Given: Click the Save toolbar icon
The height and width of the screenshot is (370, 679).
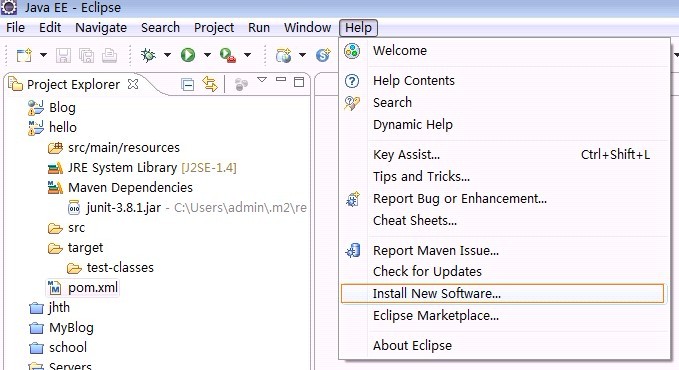Looking at the screenshot, I should point(63,55).
